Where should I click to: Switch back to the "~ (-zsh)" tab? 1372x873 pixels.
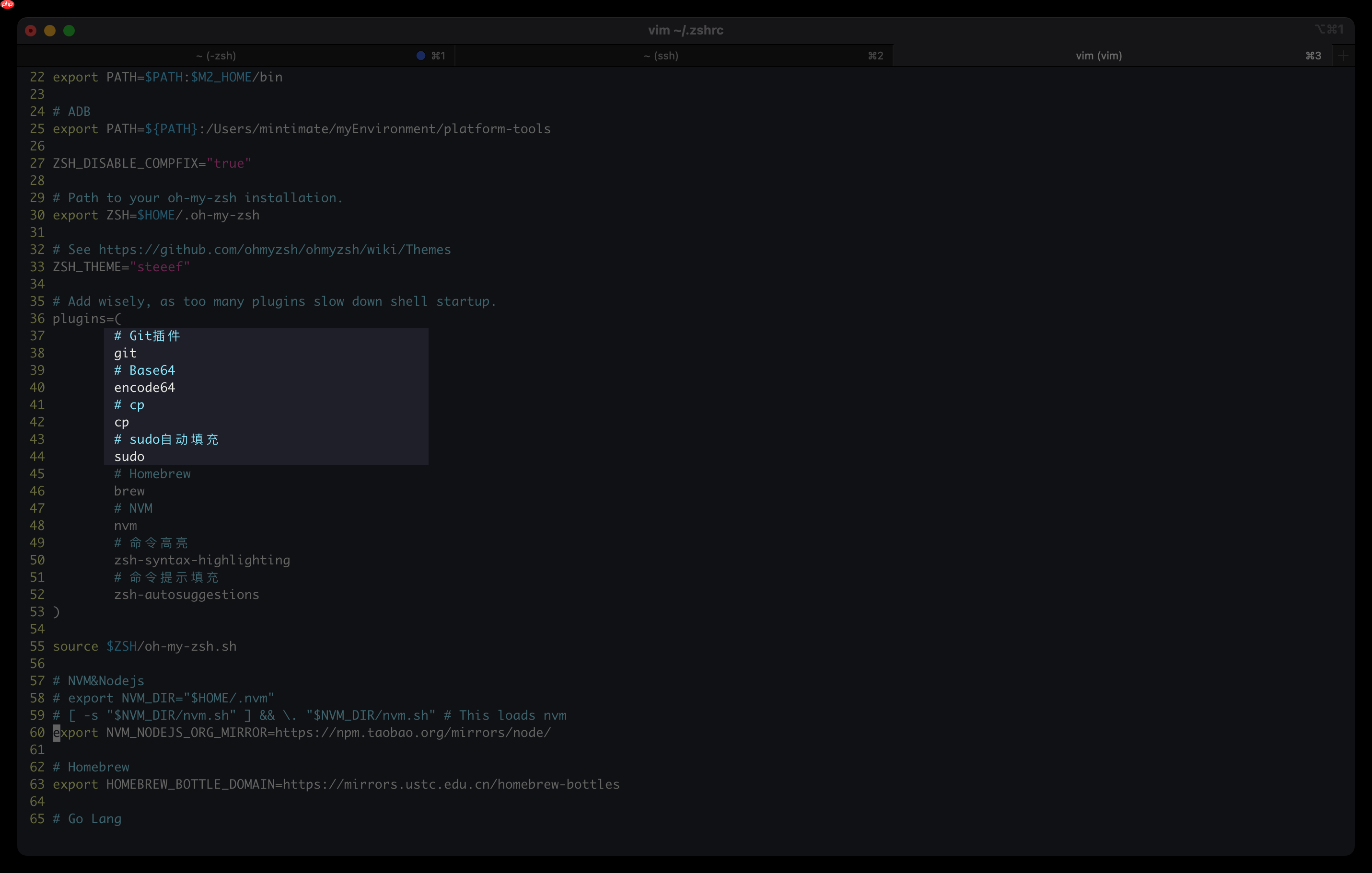pos(215,55)
